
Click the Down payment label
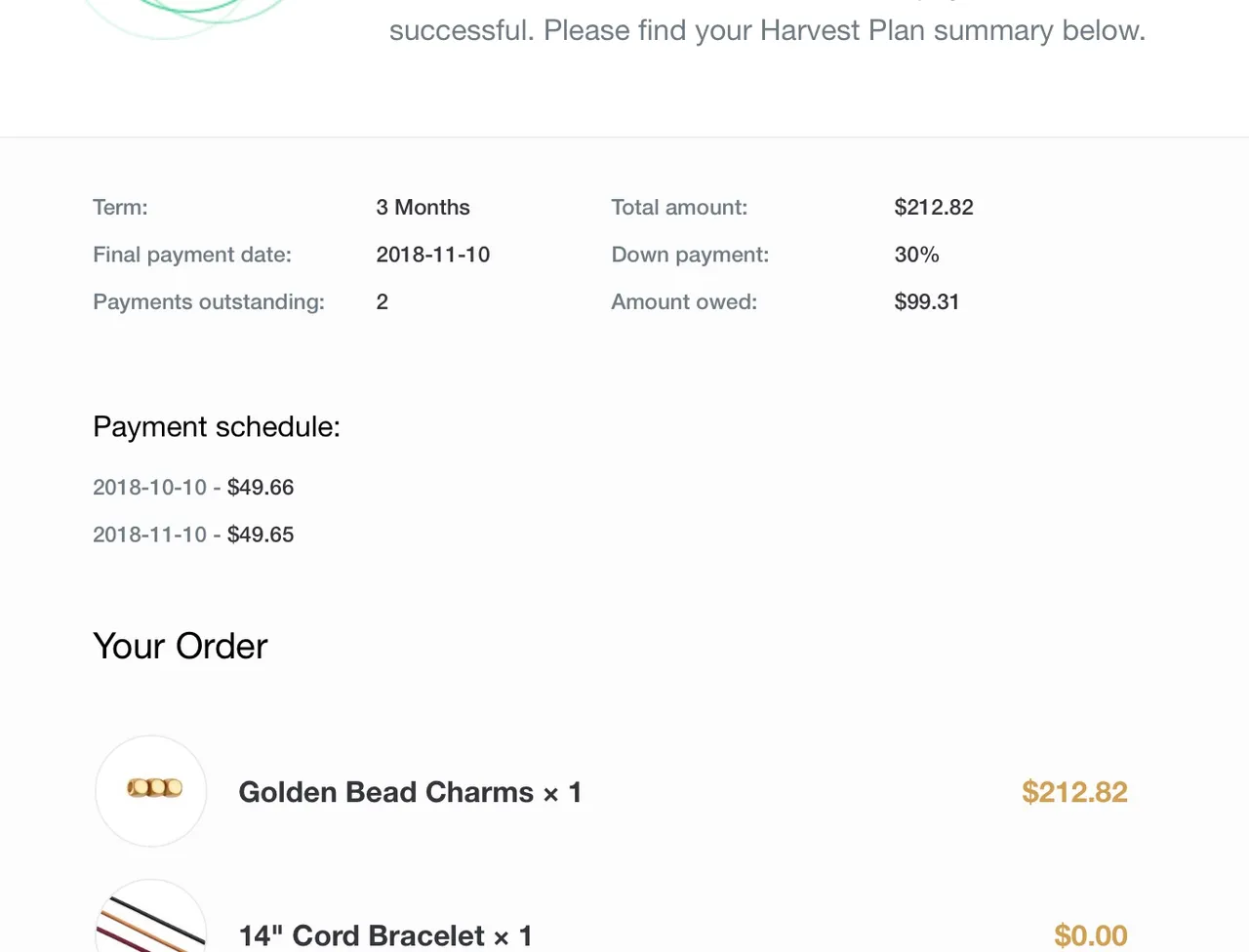pyautogui.click(x=690, y=255)
